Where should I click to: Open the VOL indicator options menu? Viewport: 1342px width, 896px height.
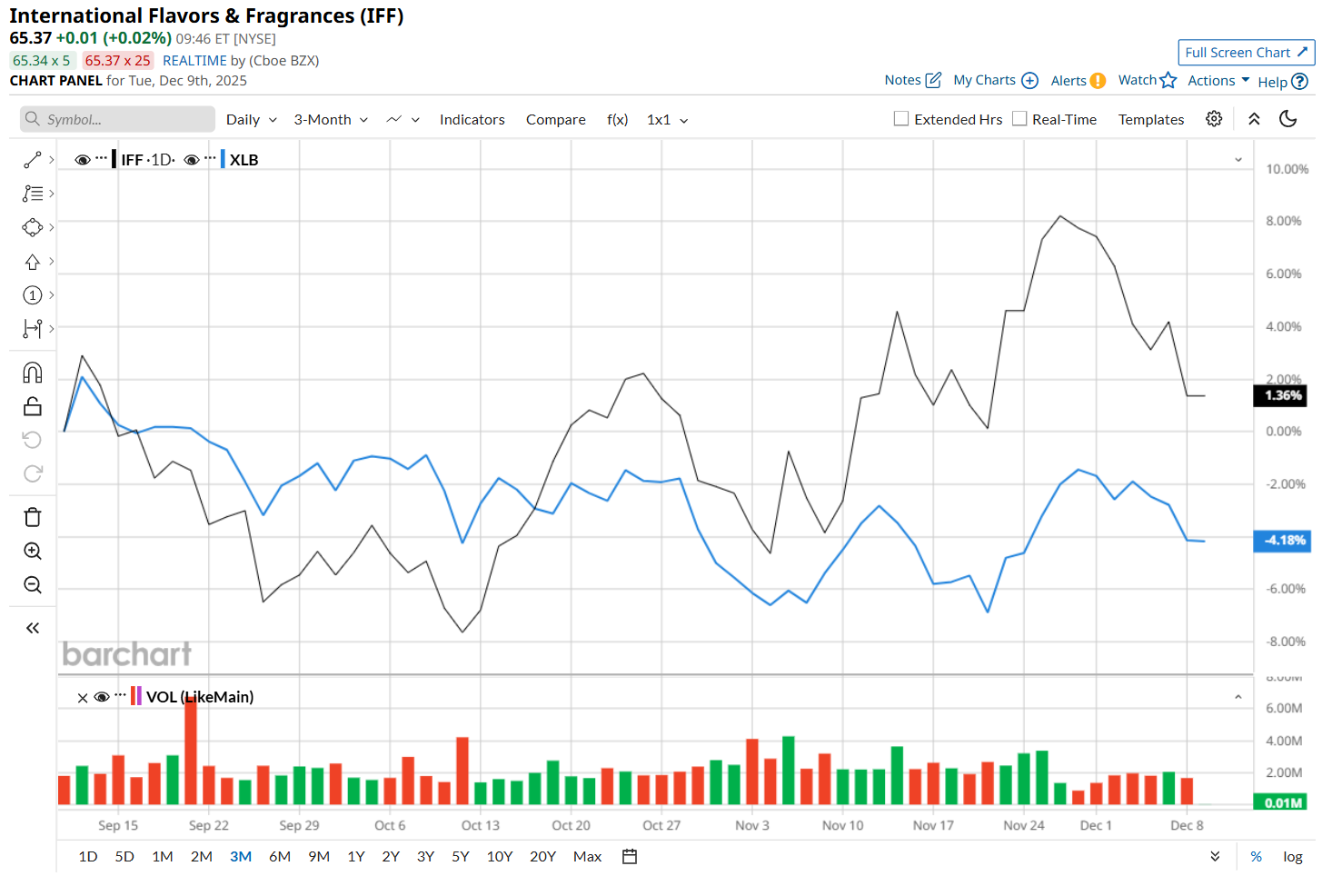tap(120, 696)
